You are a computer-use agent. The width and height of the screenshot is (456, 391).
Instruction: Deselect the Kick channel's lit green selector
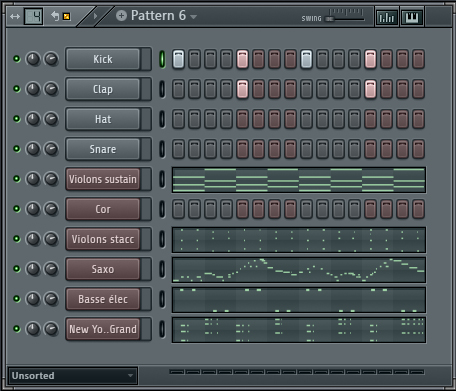(162, 59)
